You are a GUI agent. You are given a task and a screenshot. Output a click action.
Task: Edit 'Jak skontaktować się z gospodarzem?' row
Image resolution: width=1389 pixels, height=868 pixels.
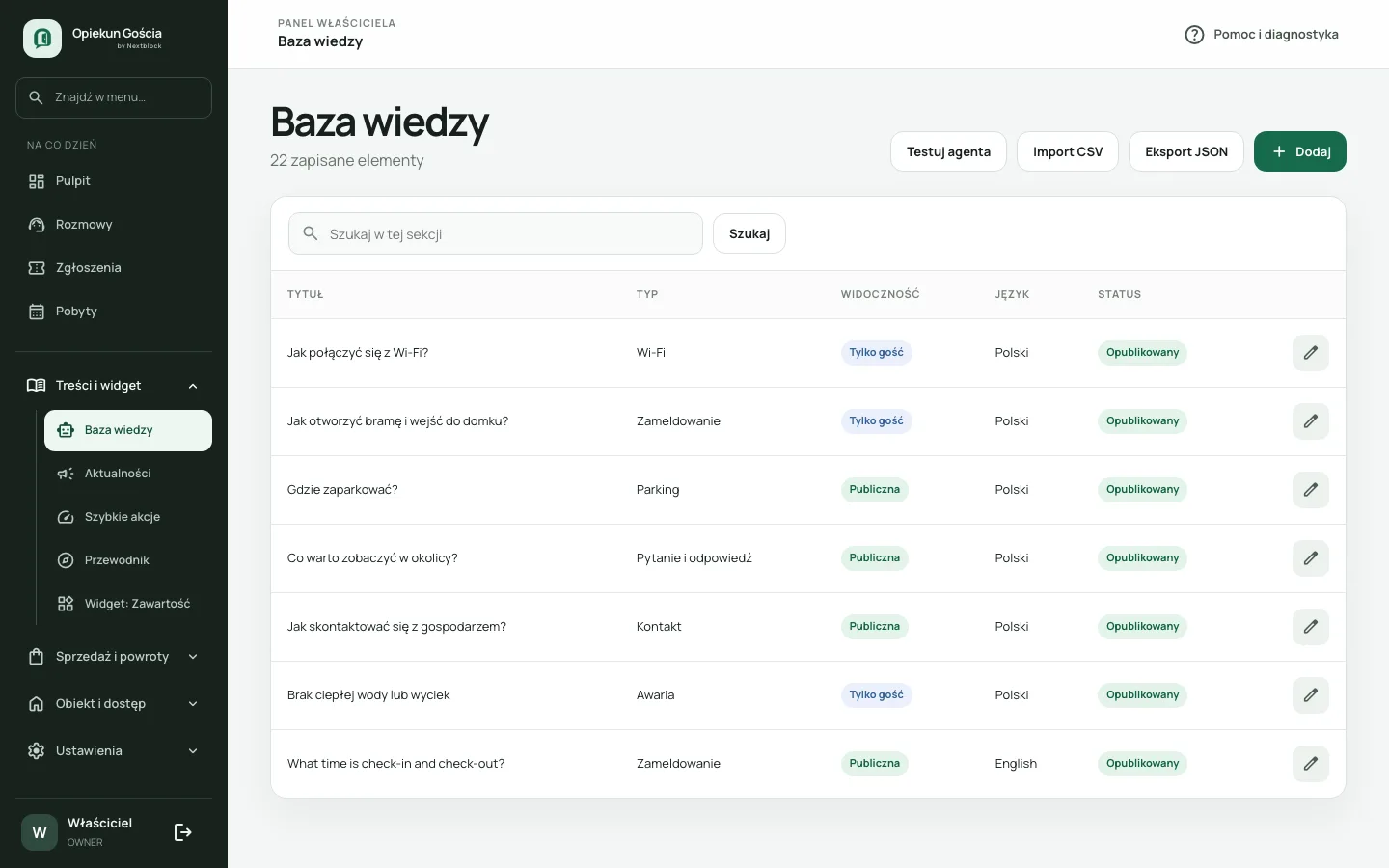(x=1311, y=627)
